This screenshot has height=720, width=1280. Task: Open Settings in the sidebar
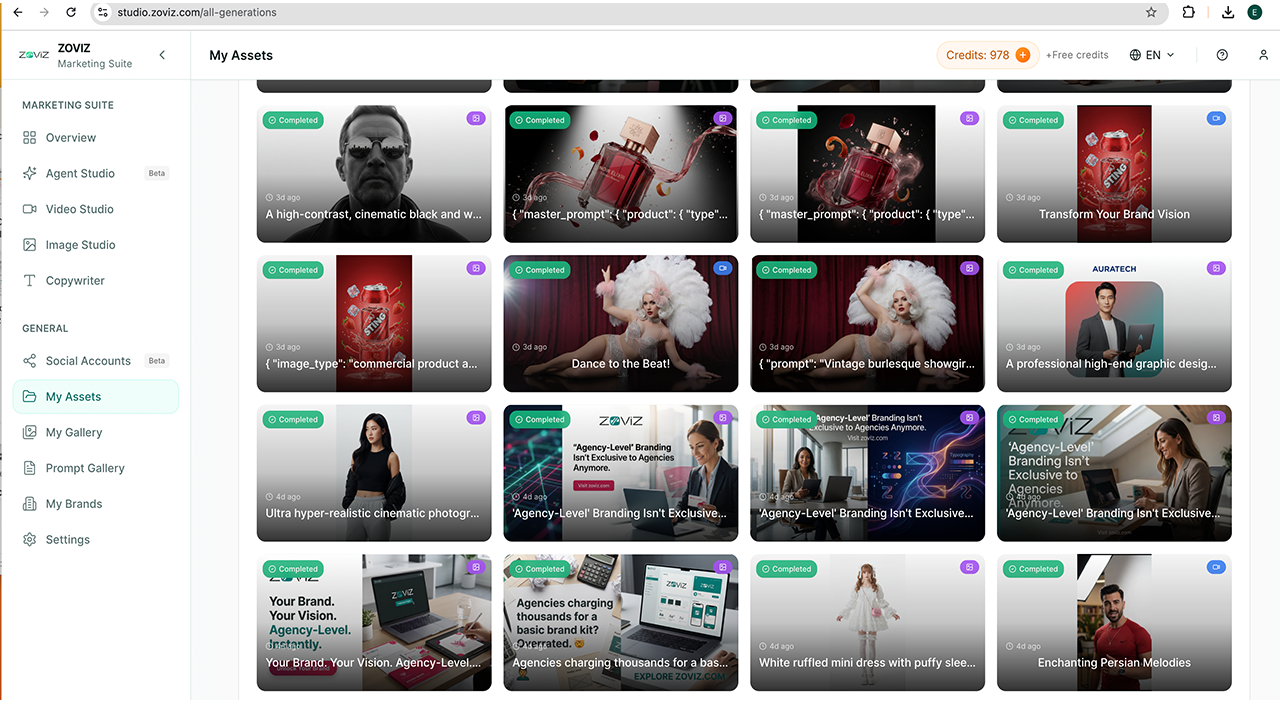(x=95, y=540)
